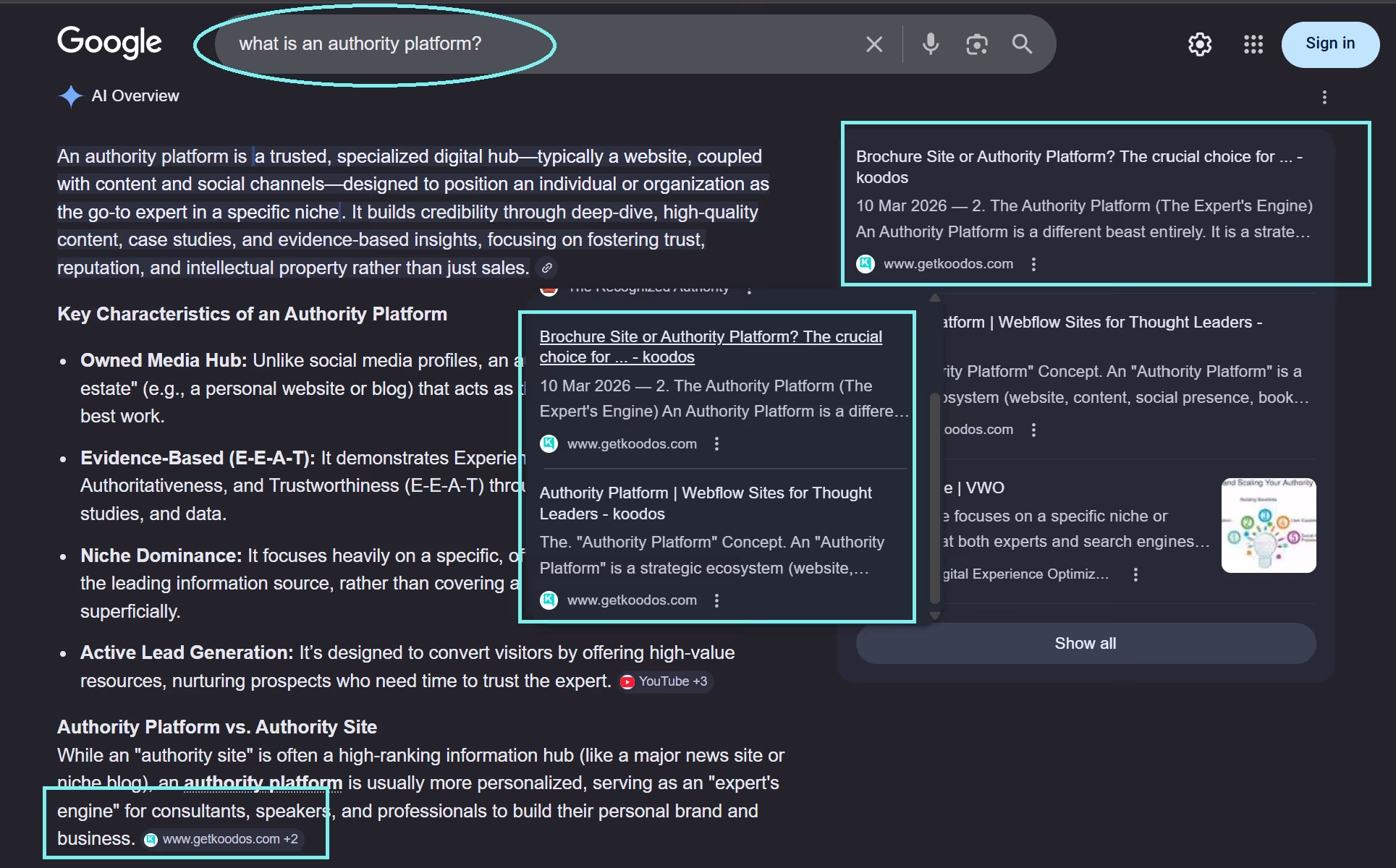Open the Google apps grid
This screenshot has width=1396, height=868.
click(x=1253, y=44)
